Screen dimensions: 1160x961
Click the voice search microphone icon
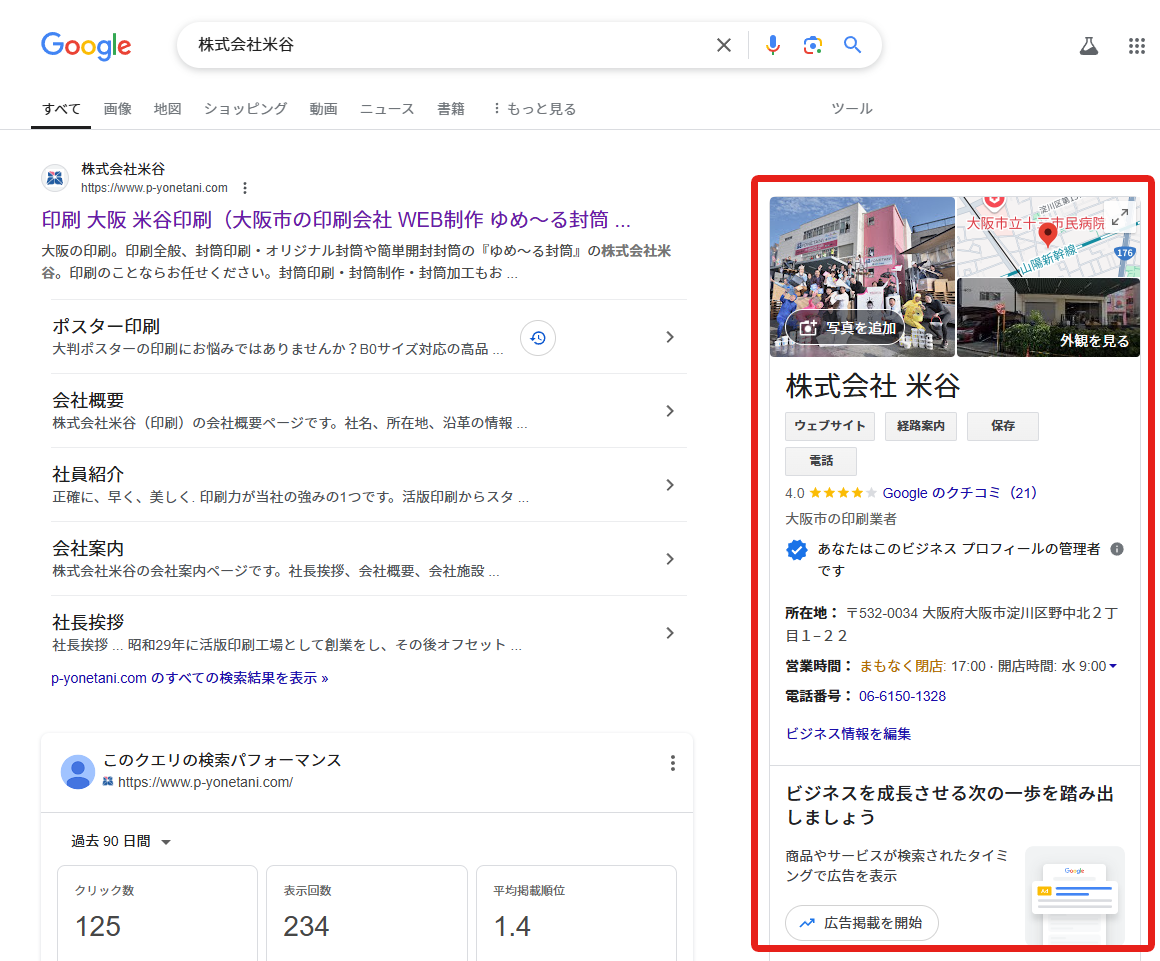coord(772,45)
